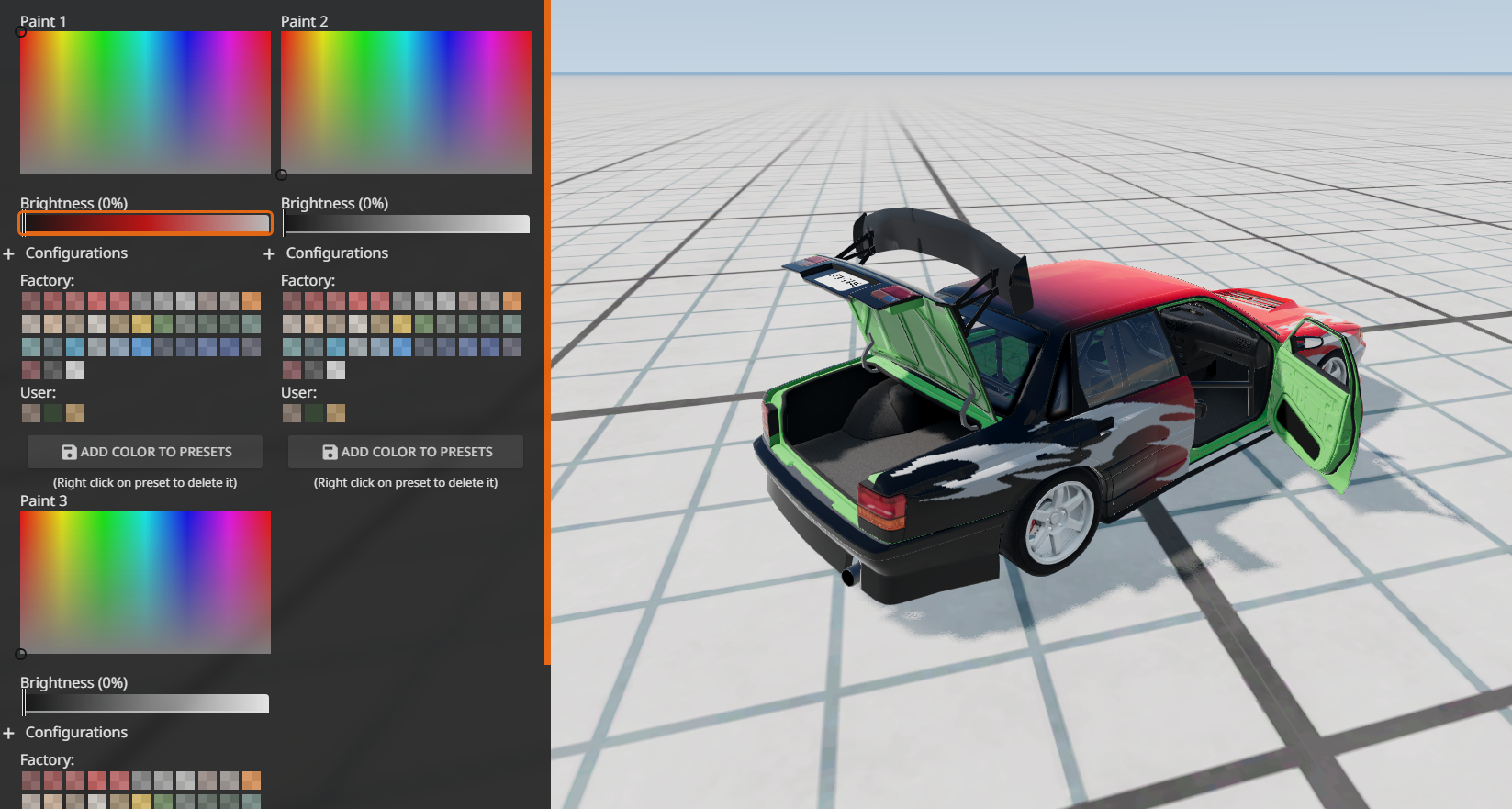Select dark green user preset for Paint 1
Viewport: 1512px width, 809px height.
(53, 413)
